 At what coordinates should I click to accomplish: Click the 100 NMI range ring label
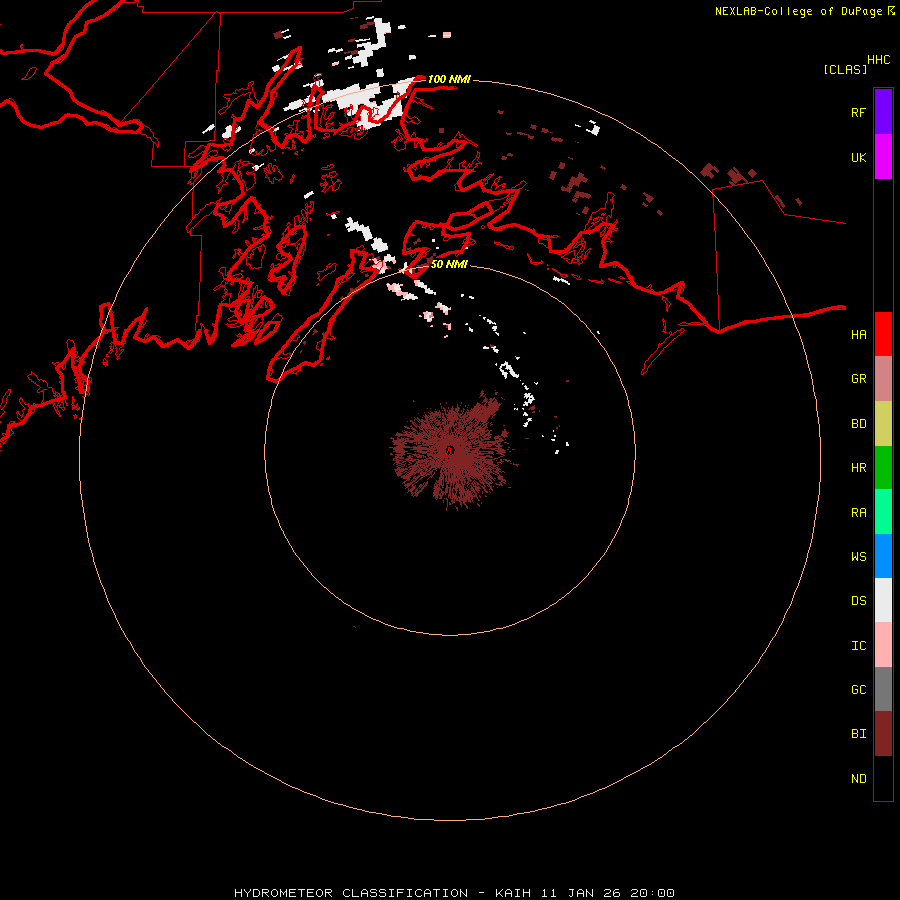click(x=449, y=79)
